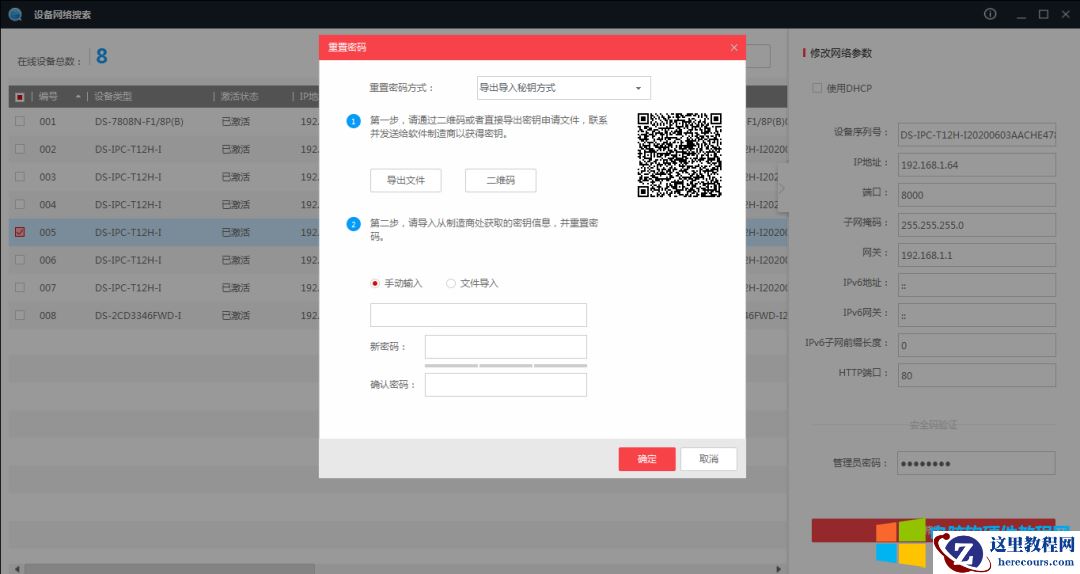
Task: Click the 设备序列号 serial number field
Action: 977,135
